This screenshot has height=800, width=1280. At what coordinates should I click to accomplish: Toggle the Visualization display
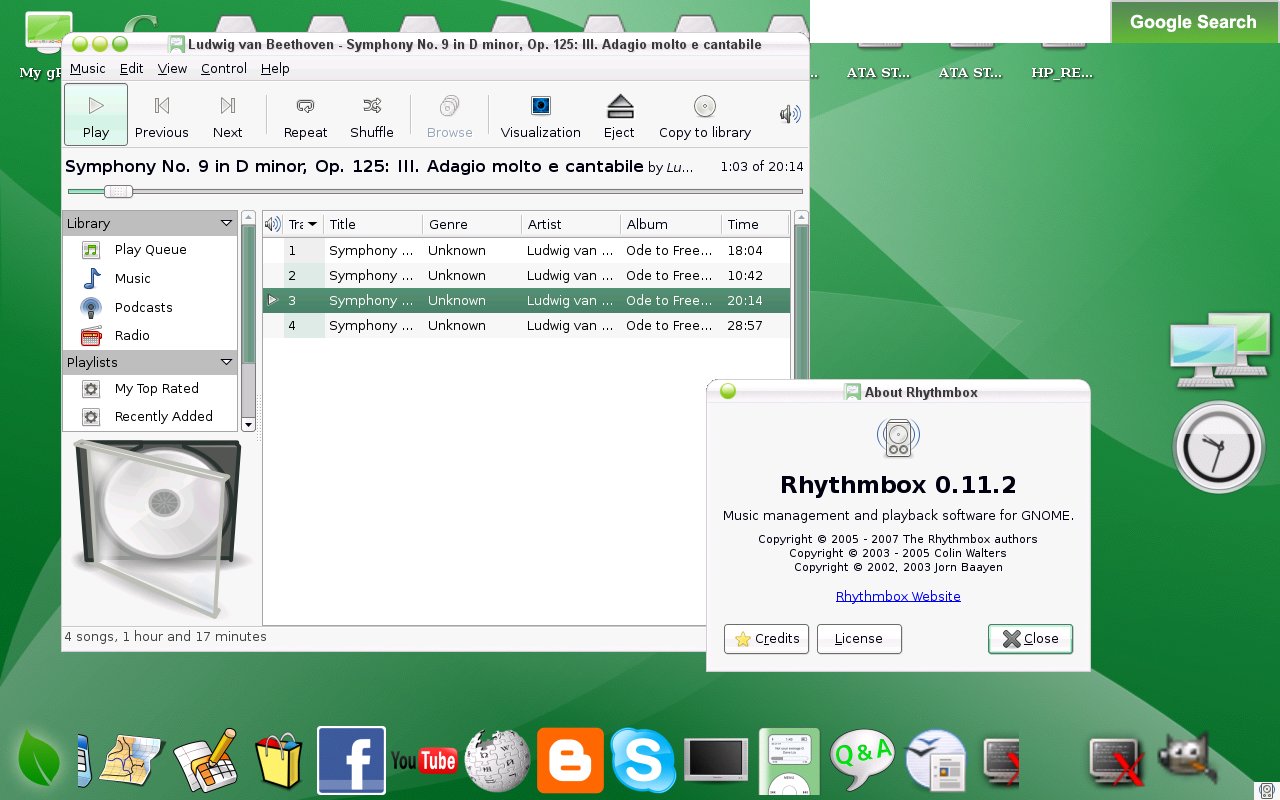click(541, 114)
